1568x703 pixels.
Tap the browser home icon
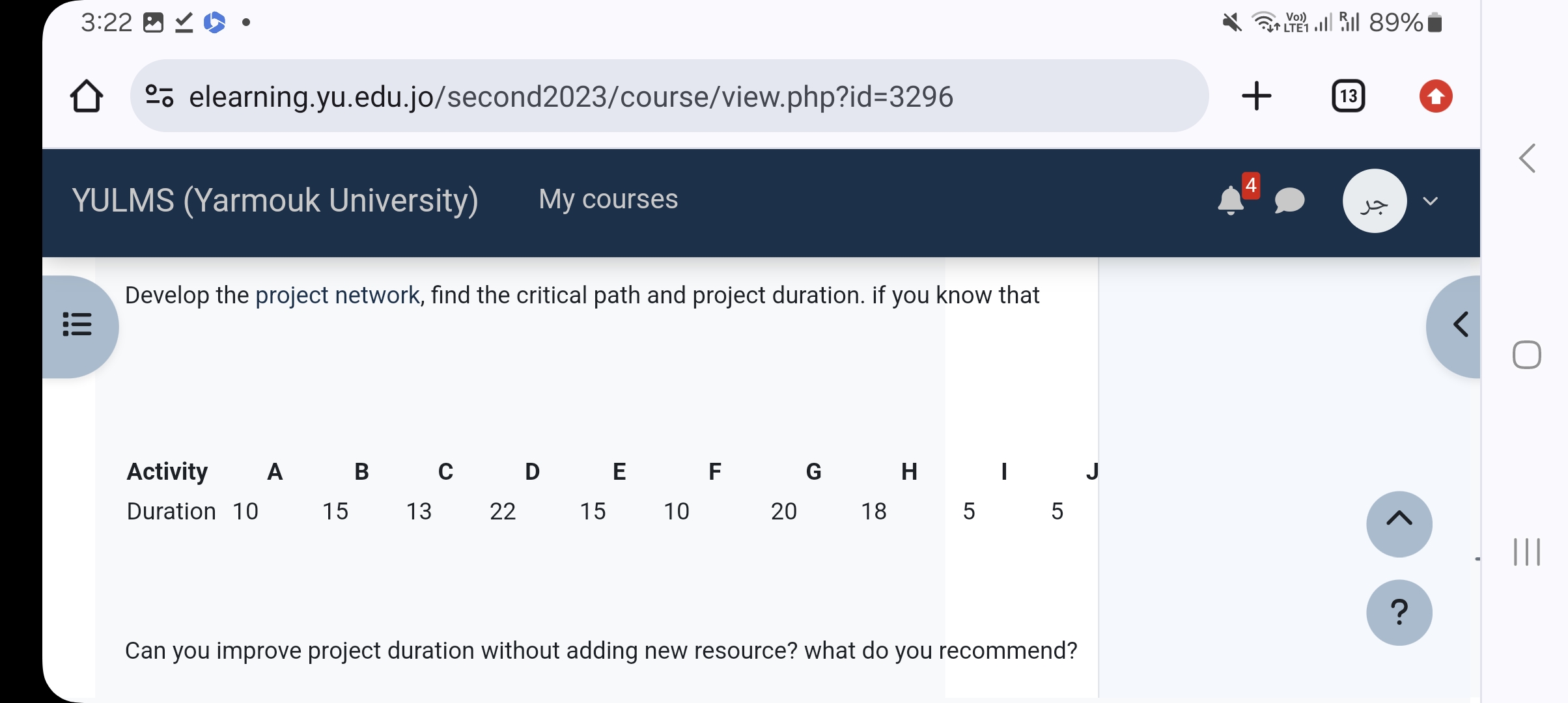pyautogui.click(x=88, y=96)
